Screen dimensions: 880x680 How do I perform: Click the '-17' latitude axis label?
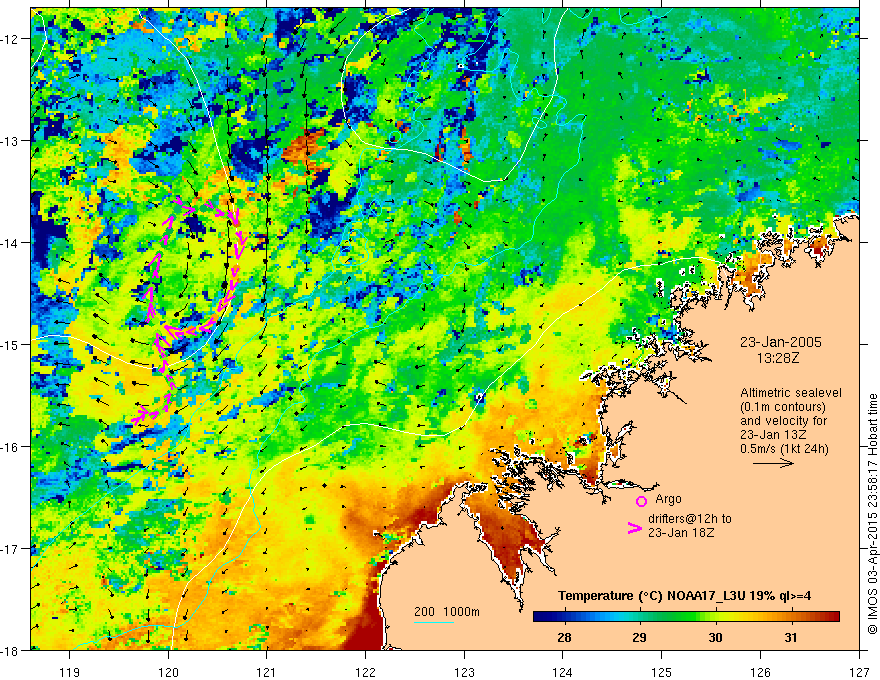tap(10, 549)
